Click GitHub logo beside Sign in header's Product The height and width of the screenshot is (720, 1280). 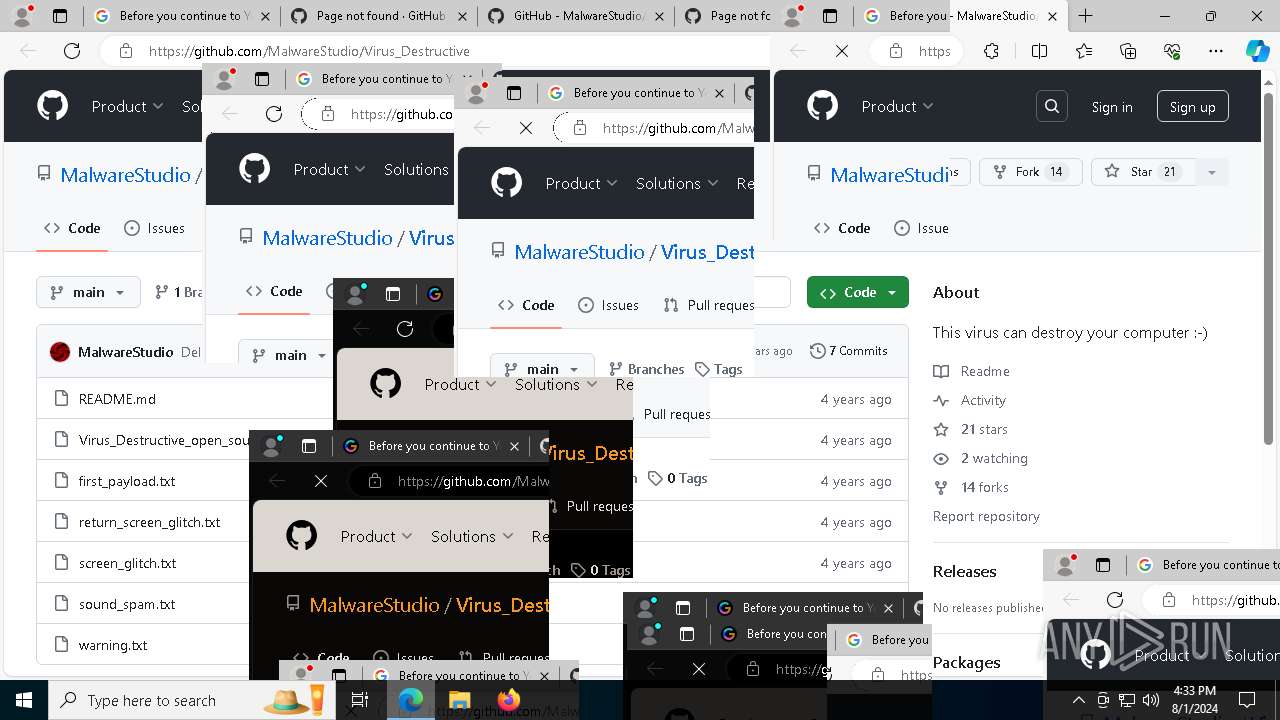[822, 106]
